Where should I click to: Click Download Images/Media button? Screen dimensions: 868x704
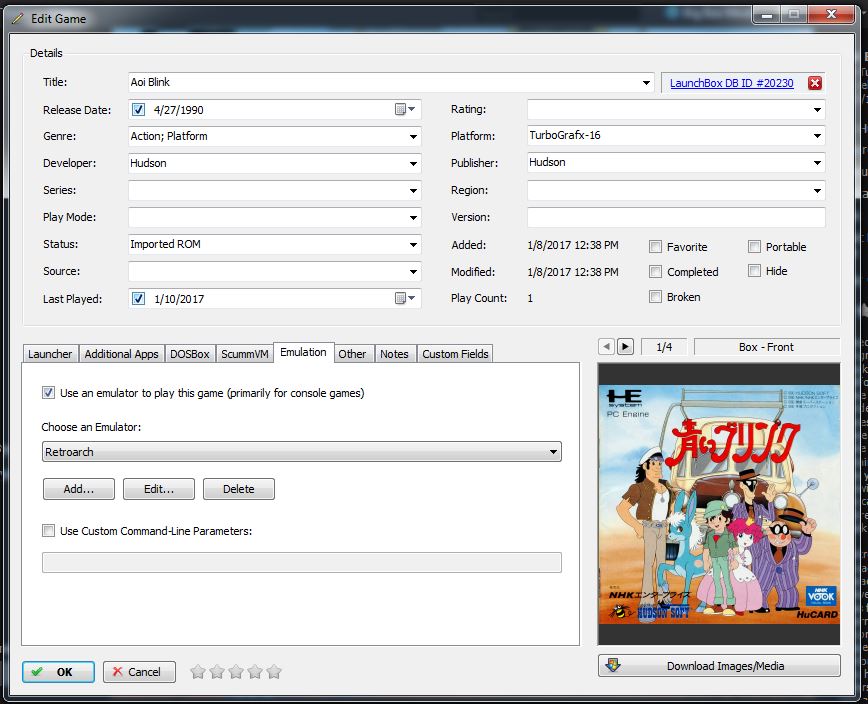point(719,666)
